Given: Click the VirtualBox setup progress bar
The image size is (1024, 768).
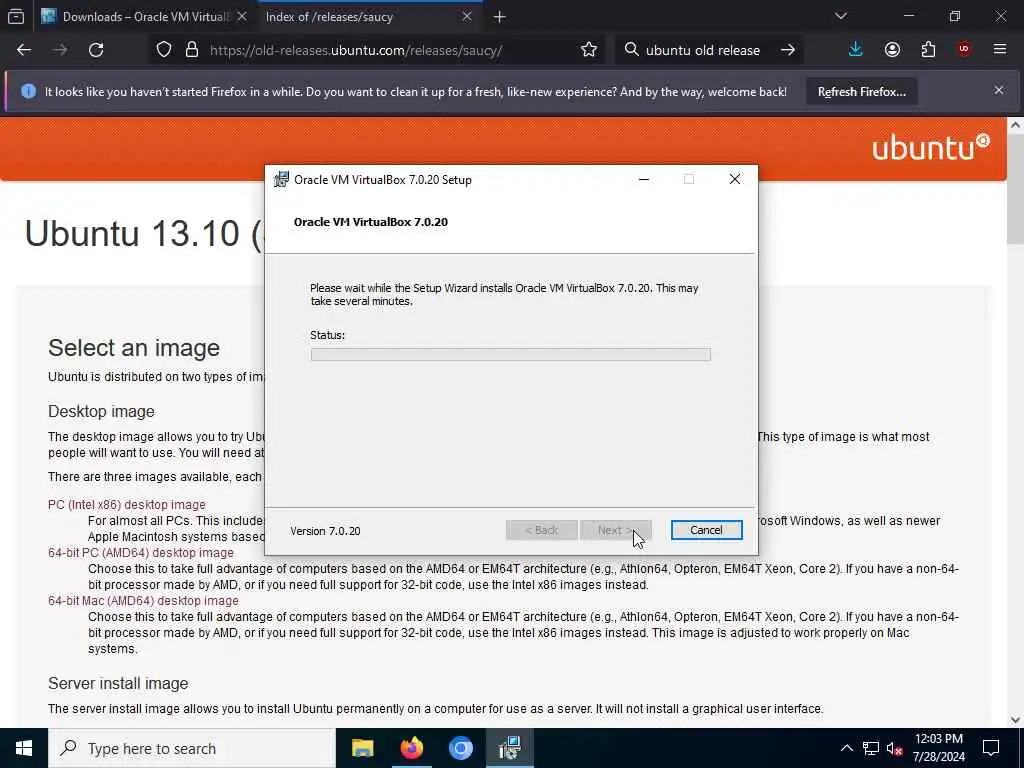Looking at the screenshot, I should click(510, 355).
